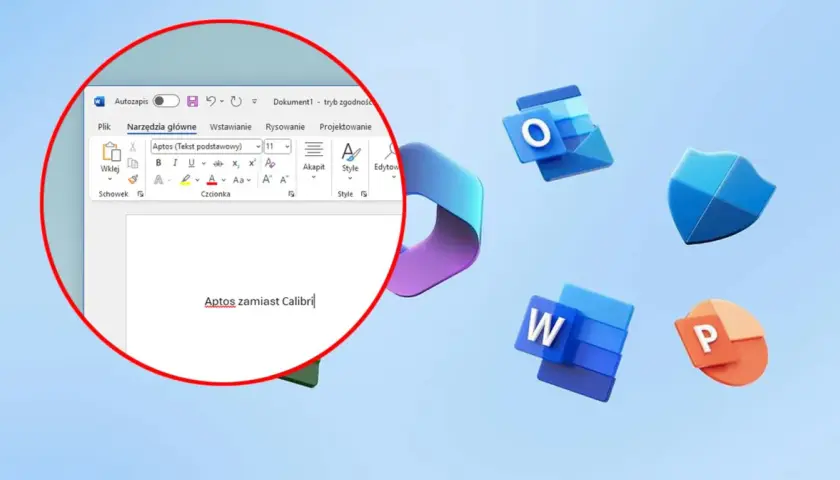The image size is (840, 480).
Task: Apply the yellow highlight color
Action: (x=185, y=180)
